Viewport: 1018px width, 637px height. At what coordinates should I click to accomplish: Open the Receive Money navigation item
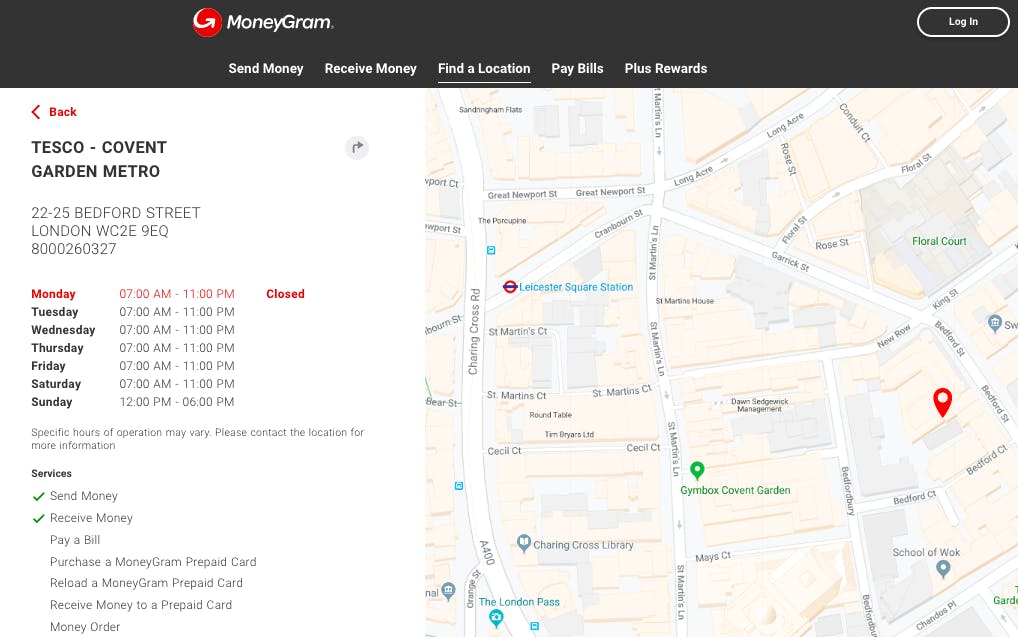pos(370,68)
